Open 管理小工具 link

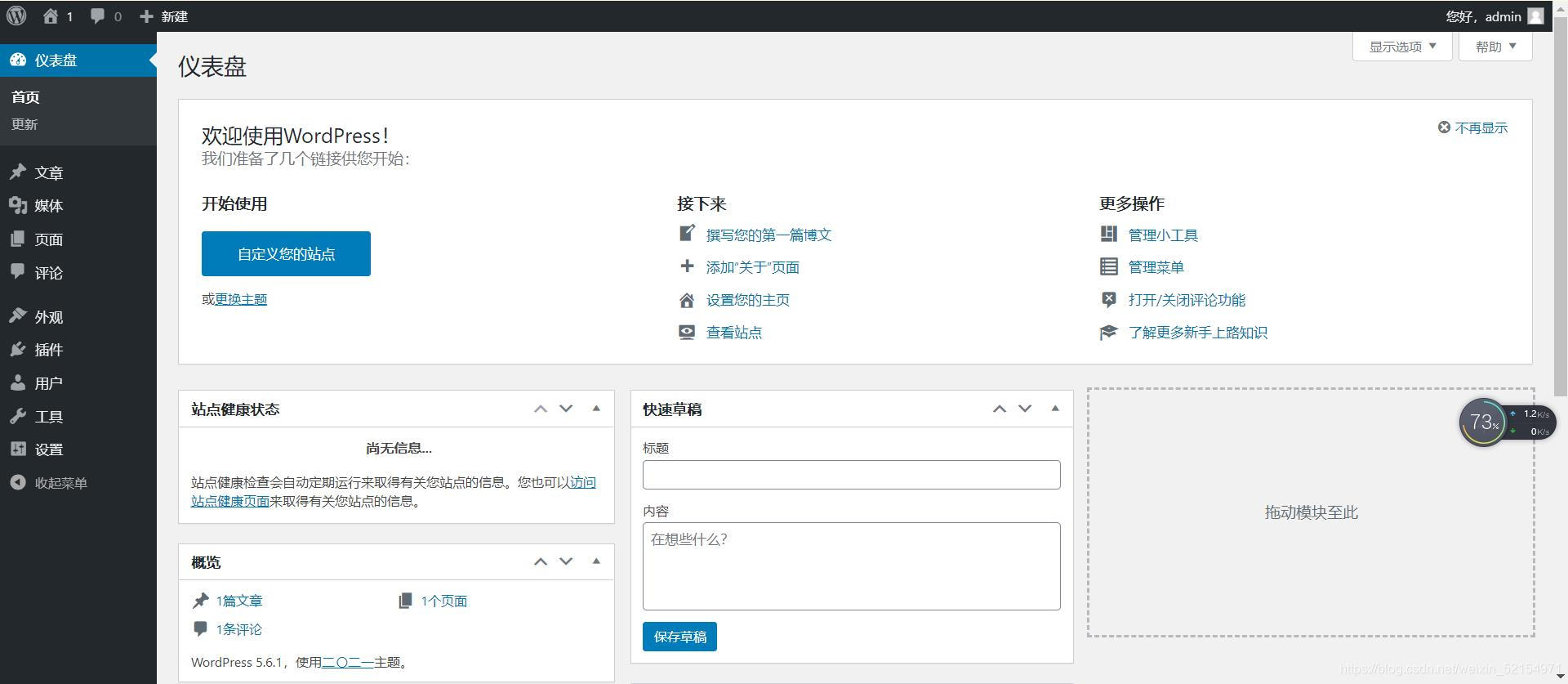[1163, 235]
